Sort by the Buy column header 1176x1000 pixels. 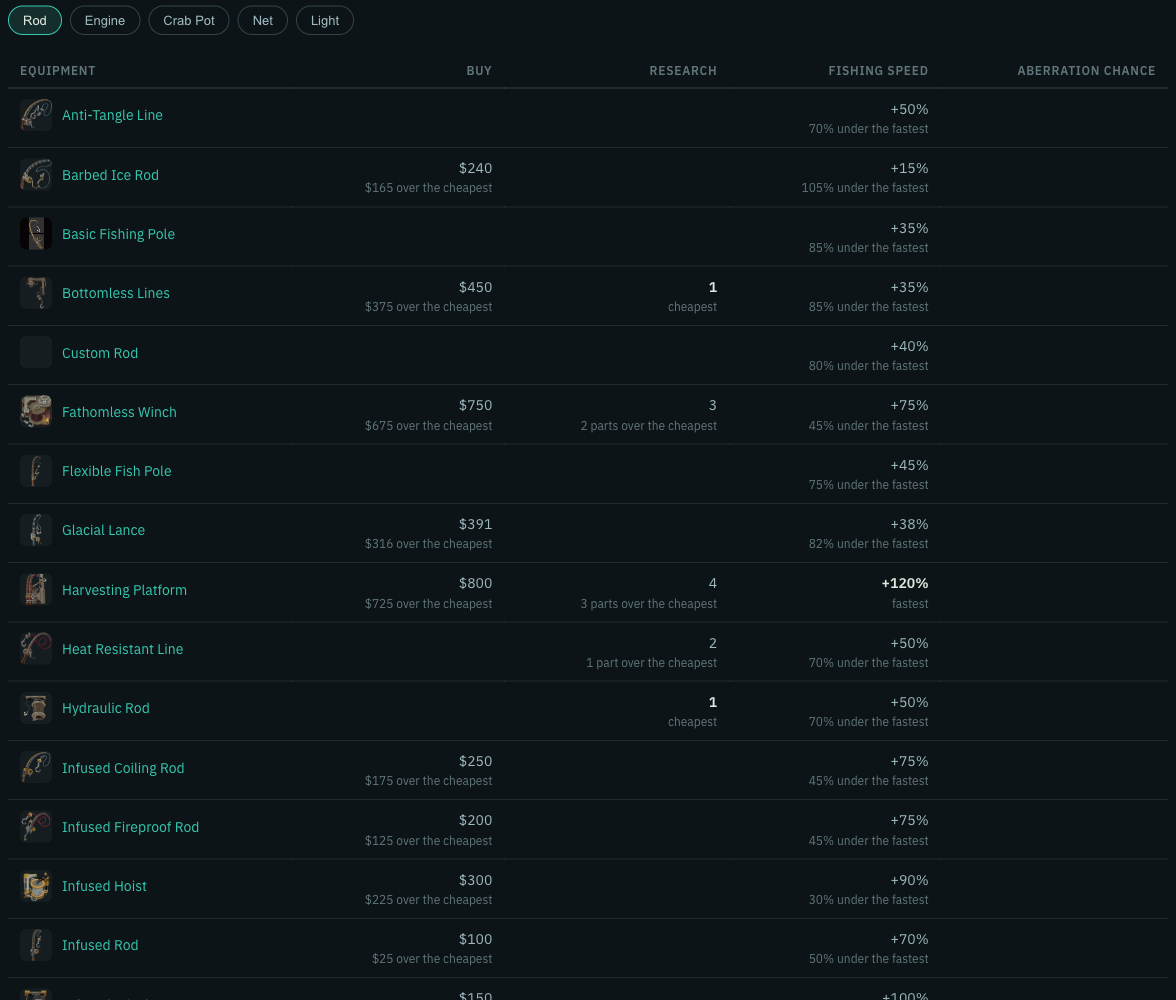479,71
